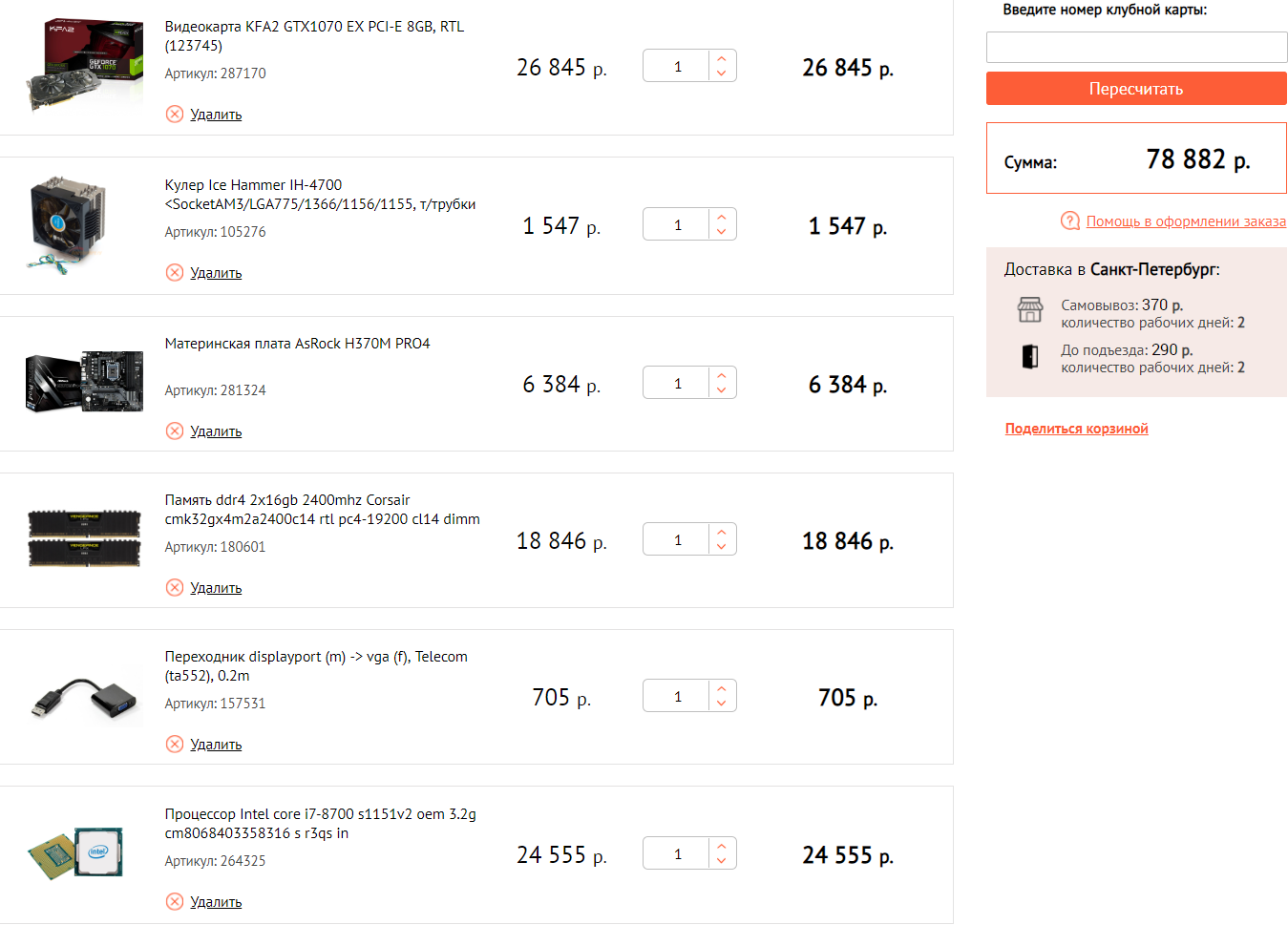Click the remove icon for Corsair DDR4 memory
Viewport: 1288px width, 925px height.
175,588
